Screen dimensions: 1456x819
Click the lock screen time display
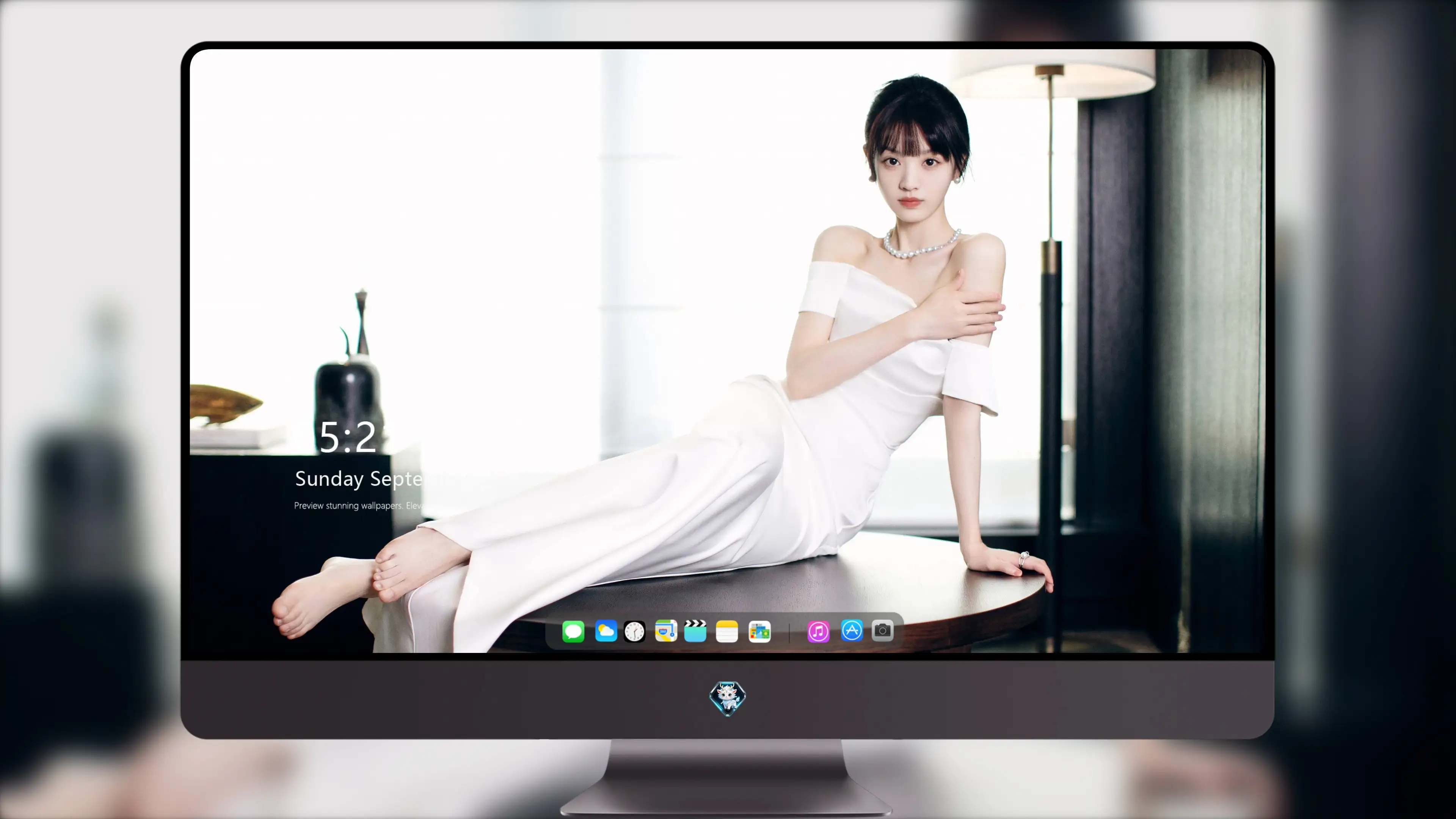pyautogui.click(x=348, y=438)
